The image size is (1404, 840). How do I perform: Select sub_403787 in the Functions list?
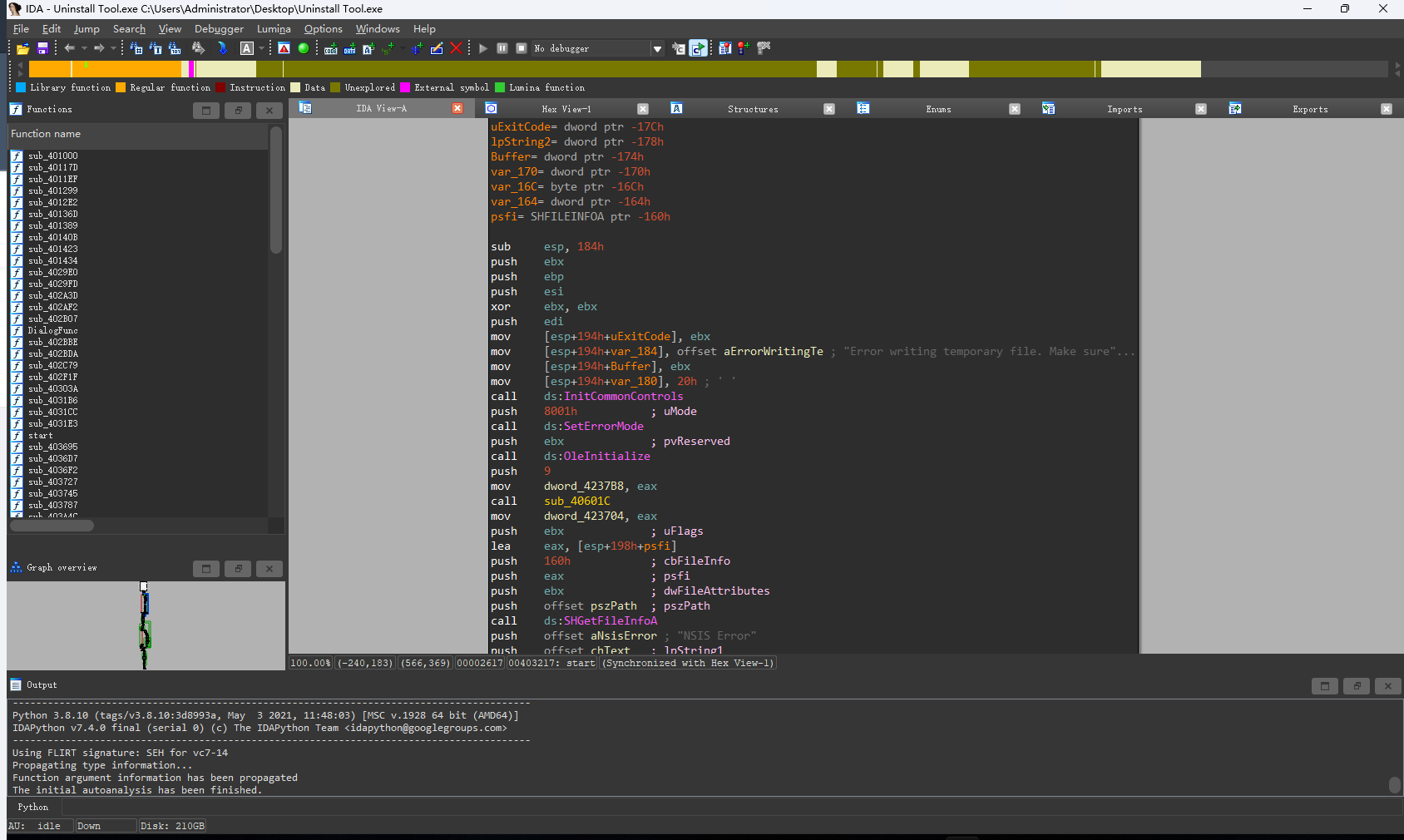coord(53,506)
